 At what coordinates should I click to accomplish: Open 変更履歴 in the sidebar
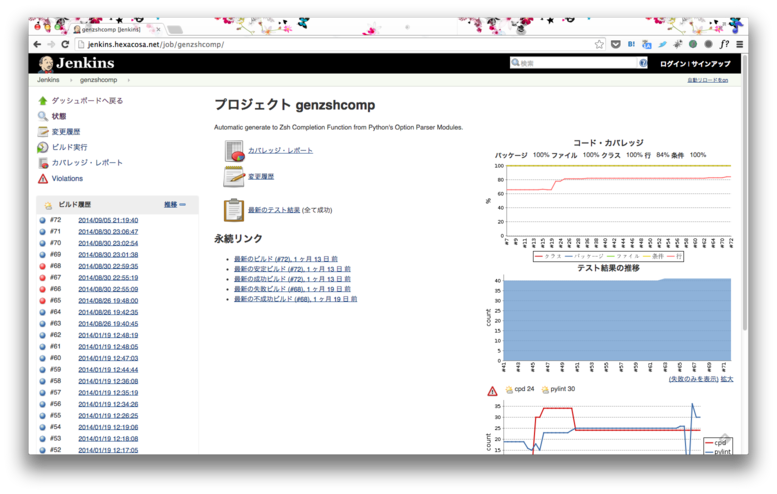tap(66, 132)
